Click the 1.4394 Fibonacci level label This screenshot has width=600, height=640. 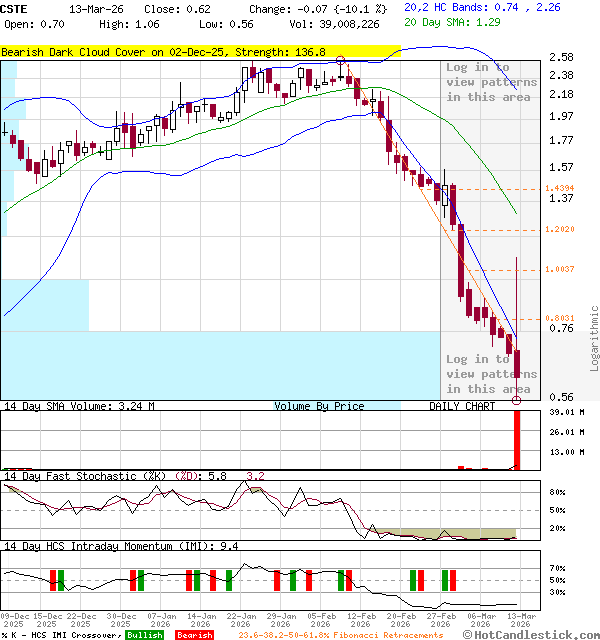pos(559,188)
